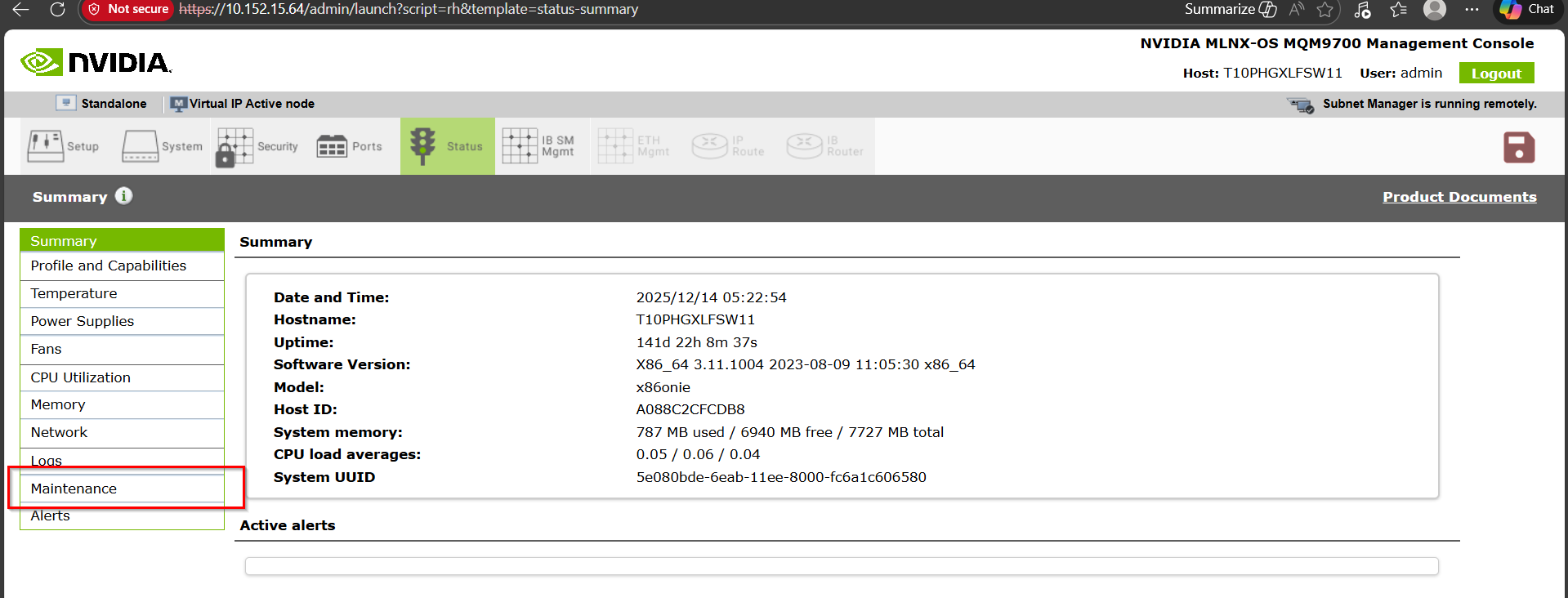Open the Setup section icon
Screen dimensions: 1568x598
[46, 146]
